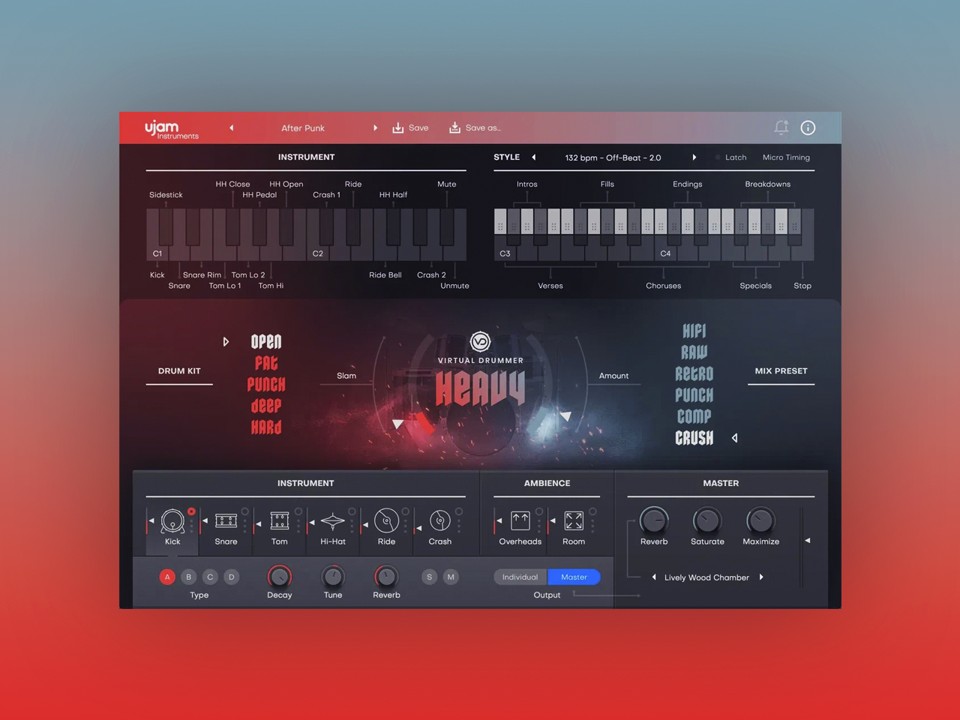Adjust the Maximize knob
Image resolution: width=960 pixels, height=720 pixels.
(x=760, y=521)
